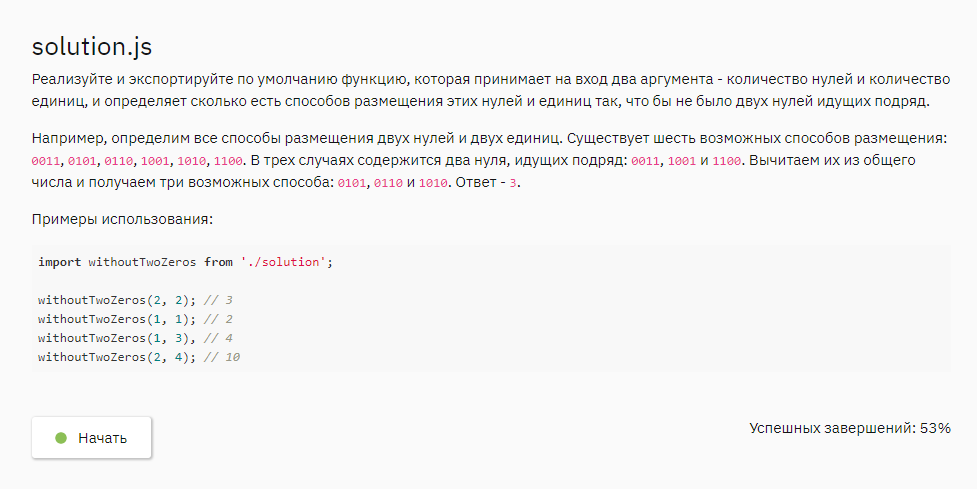Click the solution.js heading
Viewport: 977px width, 489px height.
tap(92, 46)
